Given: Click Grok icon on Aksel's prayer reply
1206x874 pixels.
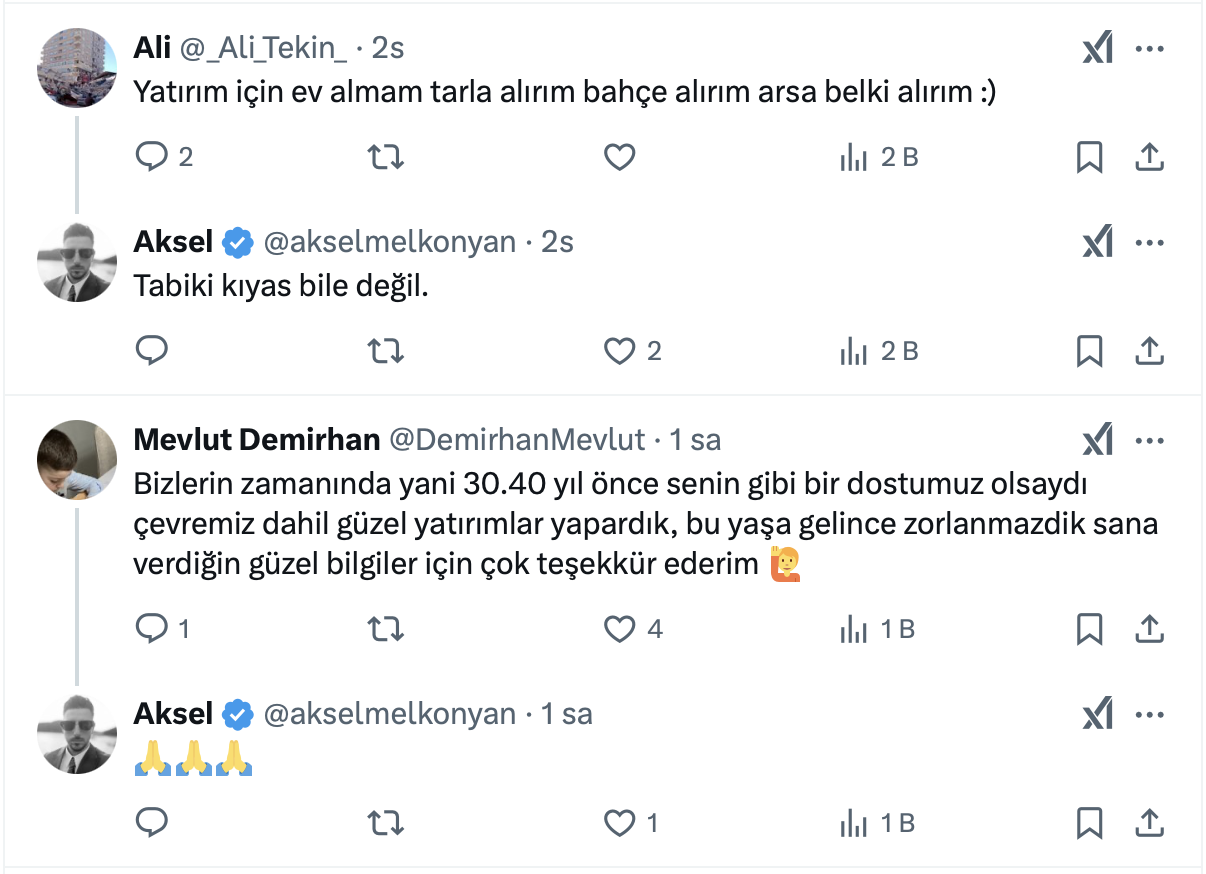Looking at the screenshot, I should coord(1097,714).
